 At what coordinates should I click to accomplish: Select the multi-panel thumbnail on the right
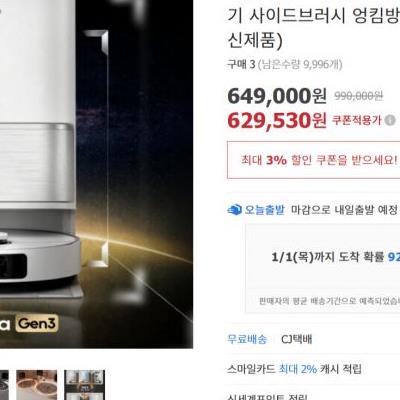pyautogui.click(x=84, y=385)
